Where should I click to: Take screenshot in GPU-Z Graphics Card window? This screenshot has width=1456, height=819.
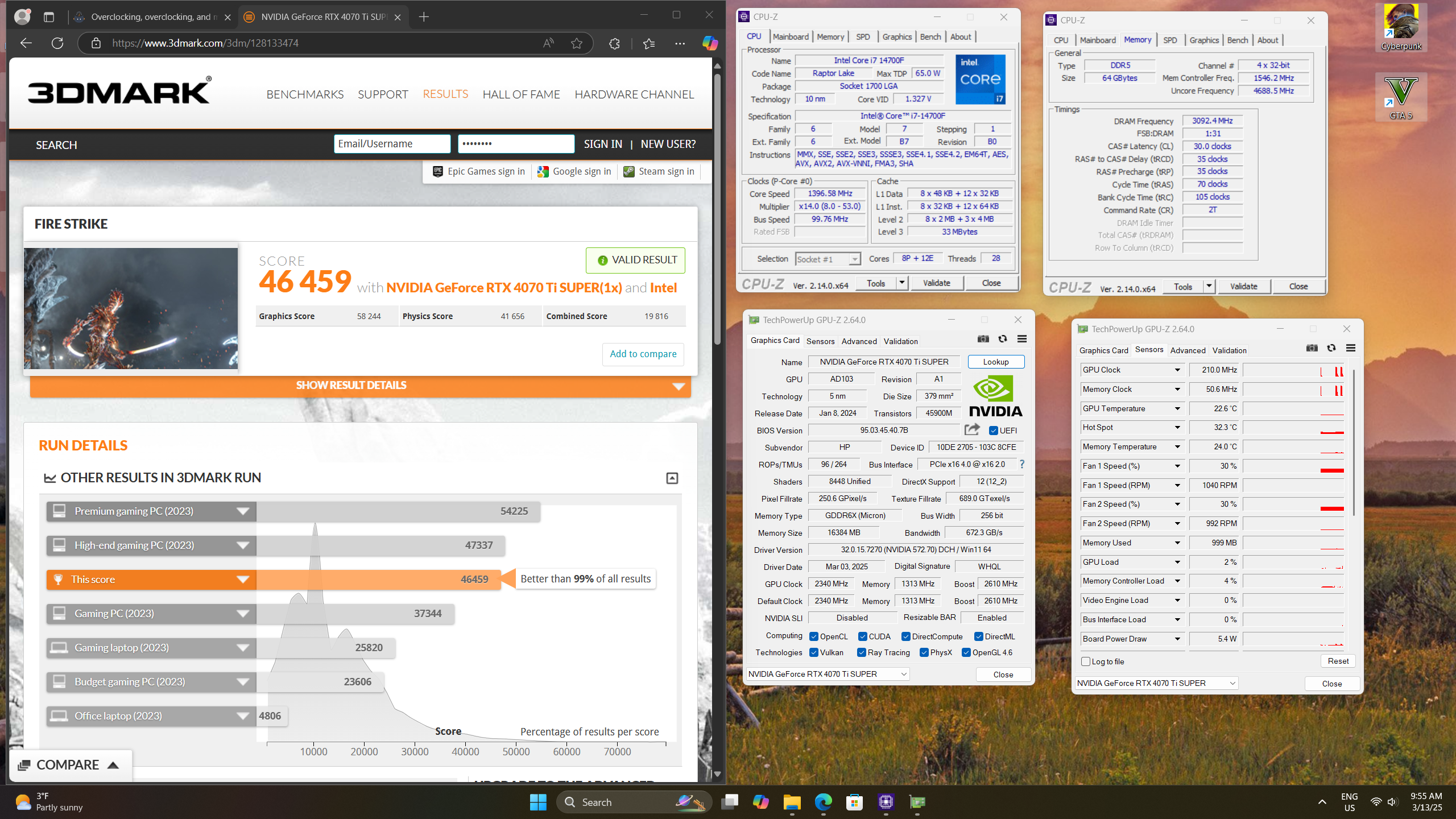tap(983, 339)
